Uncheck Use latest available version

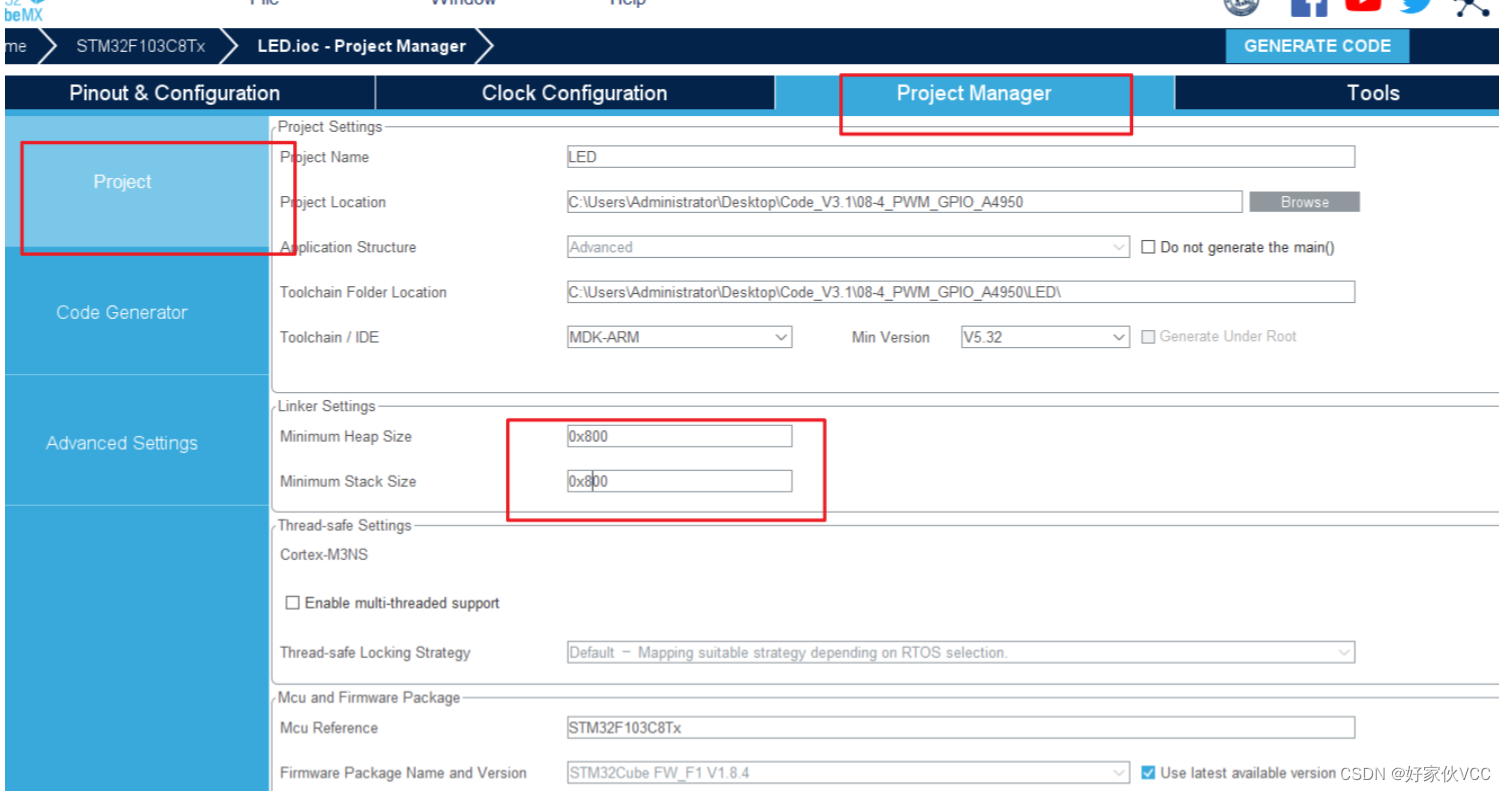1148,773
